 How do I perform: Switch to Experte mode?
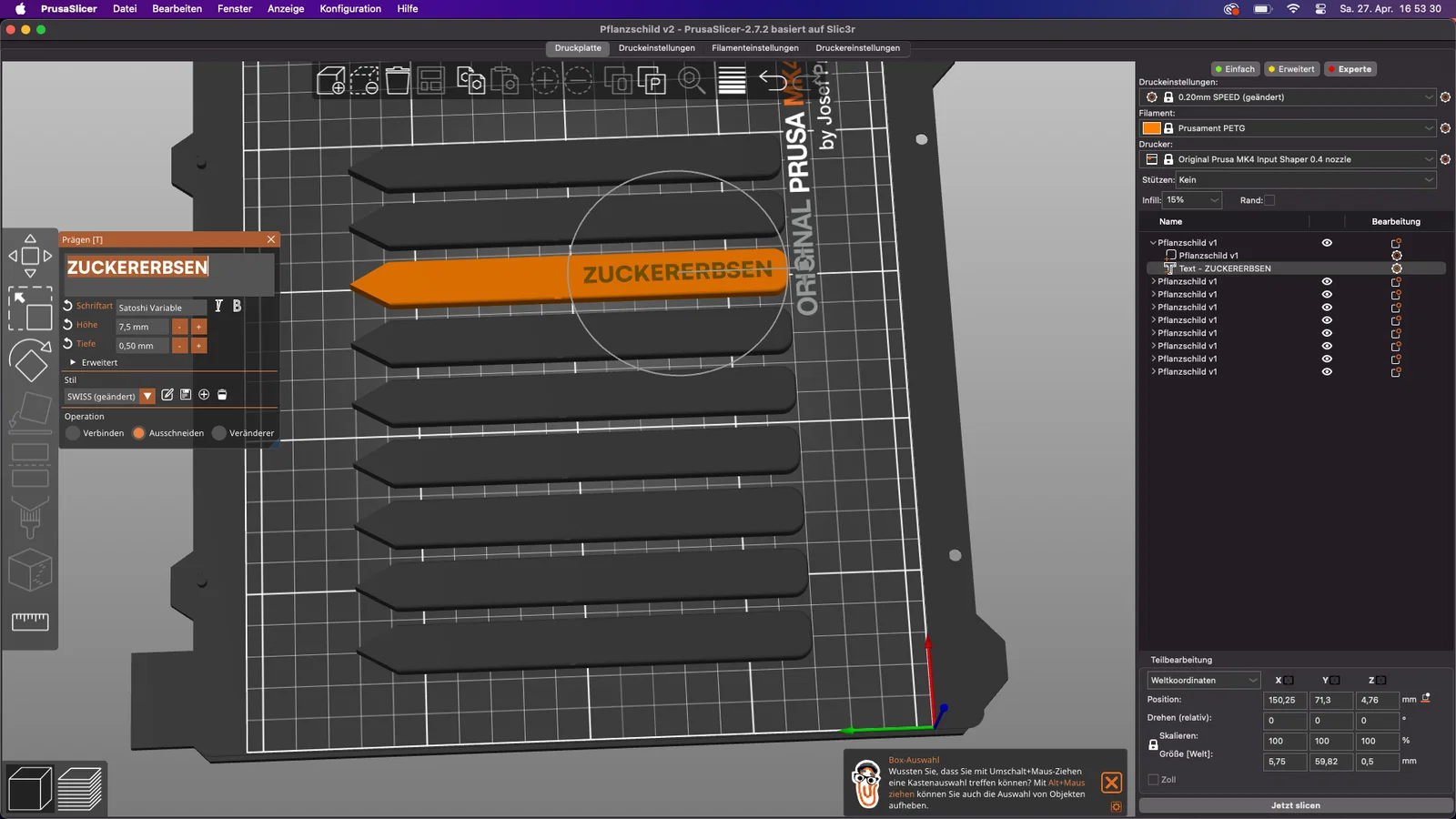pyautogui.click(x=1350, y=69)
